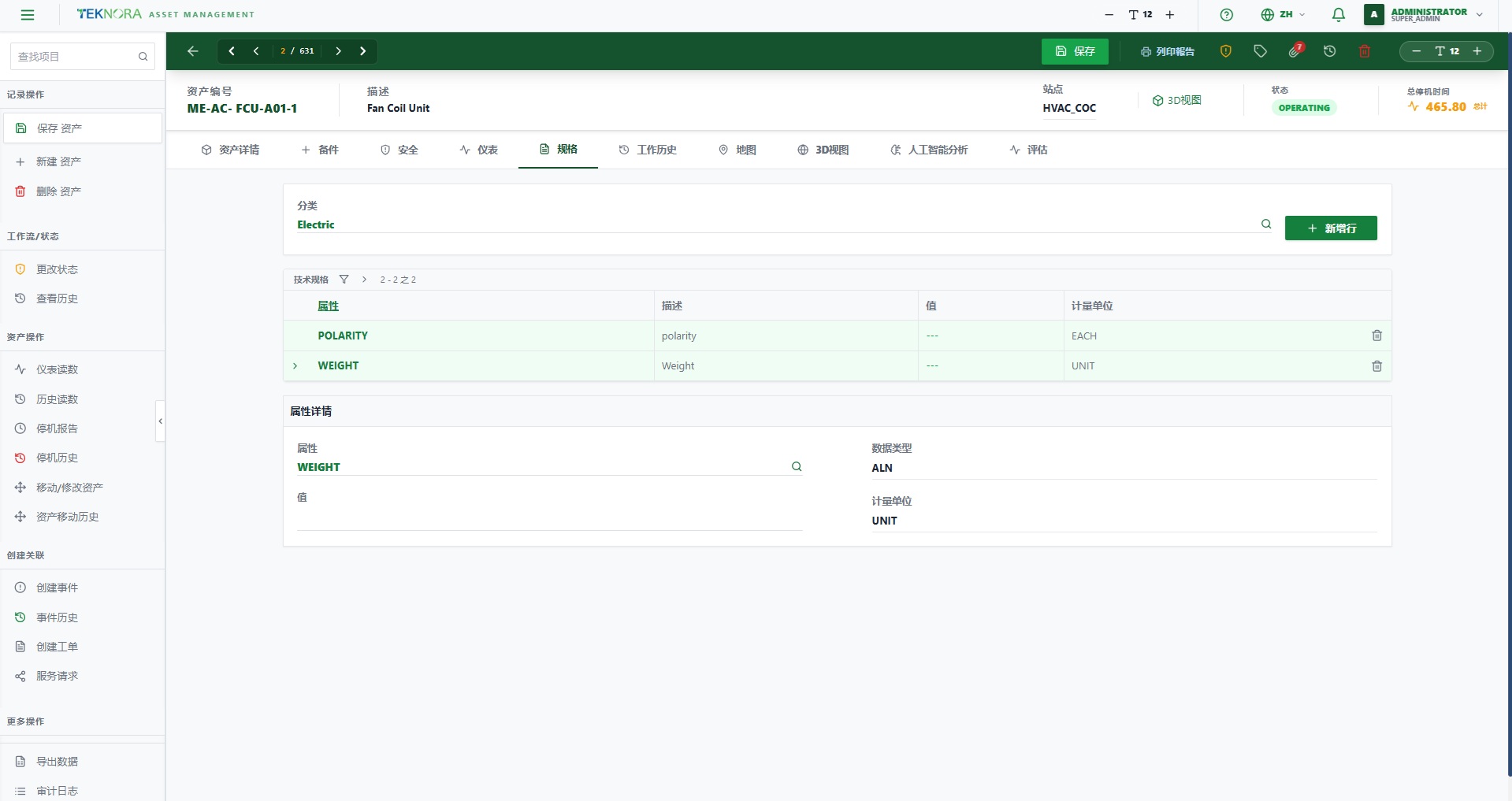This screenshot has width=1512, height=801.
Task: Go back with the left arrow icon
Action: tap(193, 51)
